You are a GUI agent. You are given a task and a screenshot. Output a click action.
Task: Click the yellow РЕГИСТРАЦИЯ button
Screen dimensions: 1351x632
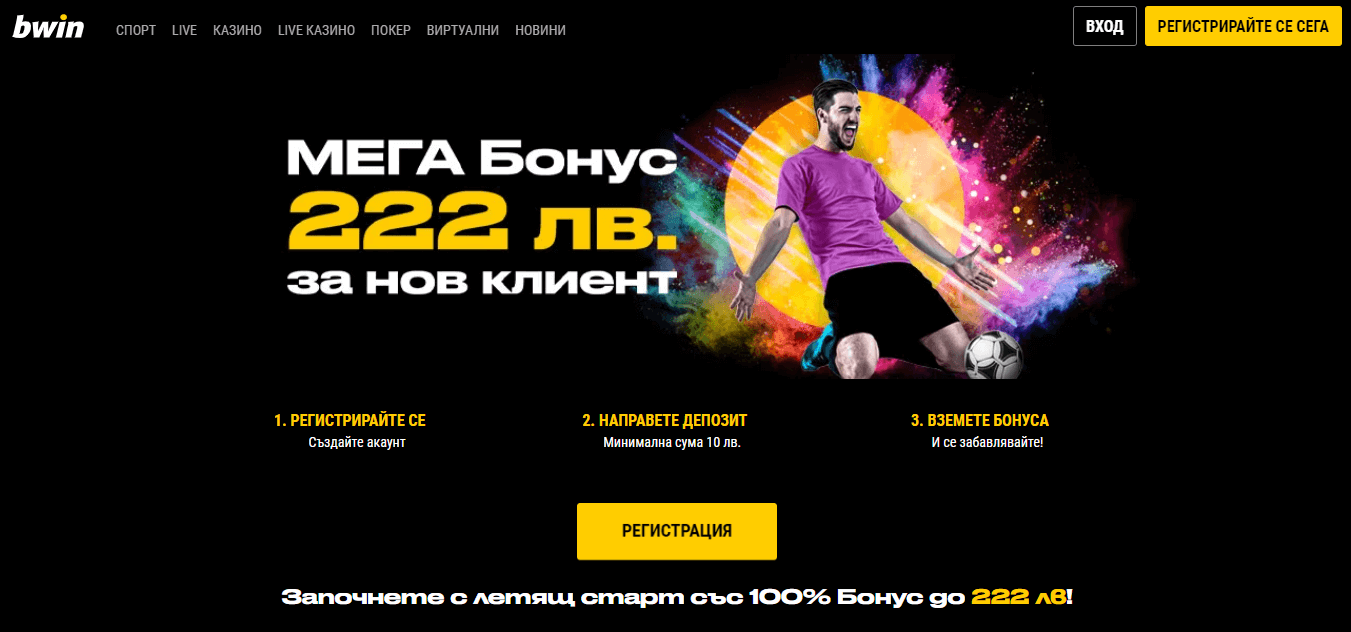pos(677,531)
